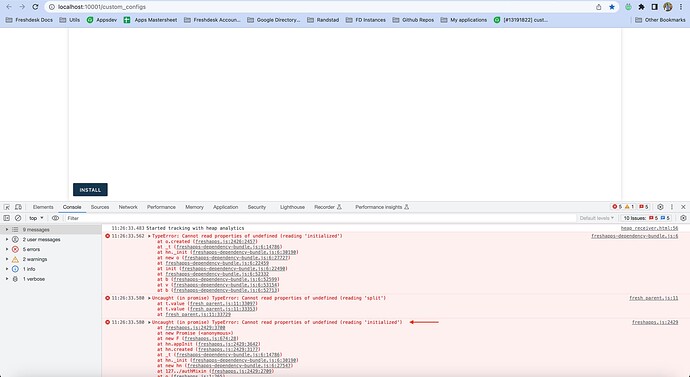This screenshot has width=690, height=377.
Task: Open the Lighthouse tab
Action: (292, 207)
